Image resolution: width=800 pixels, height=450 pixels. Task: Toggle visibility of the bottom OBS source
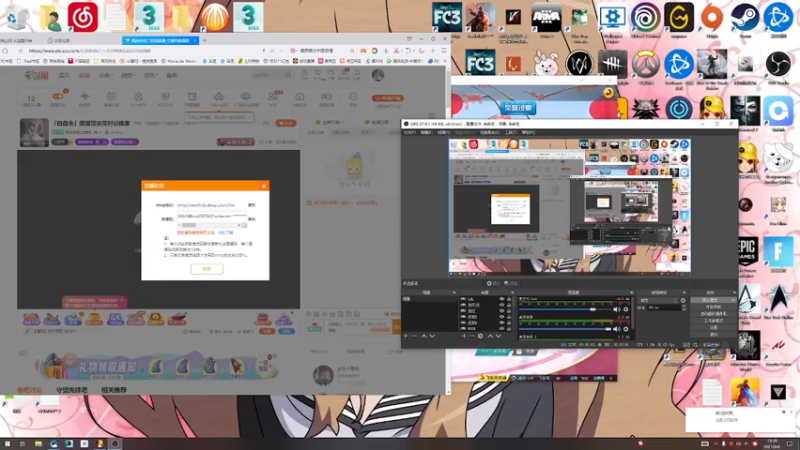pos(502,329)
